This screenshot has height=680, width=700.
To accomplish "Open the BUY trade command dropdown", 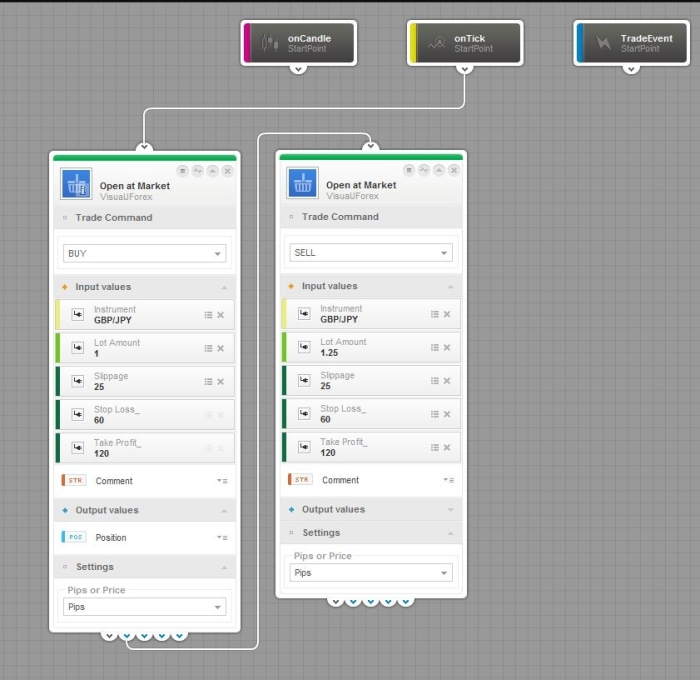I will [x=145, y=253].
